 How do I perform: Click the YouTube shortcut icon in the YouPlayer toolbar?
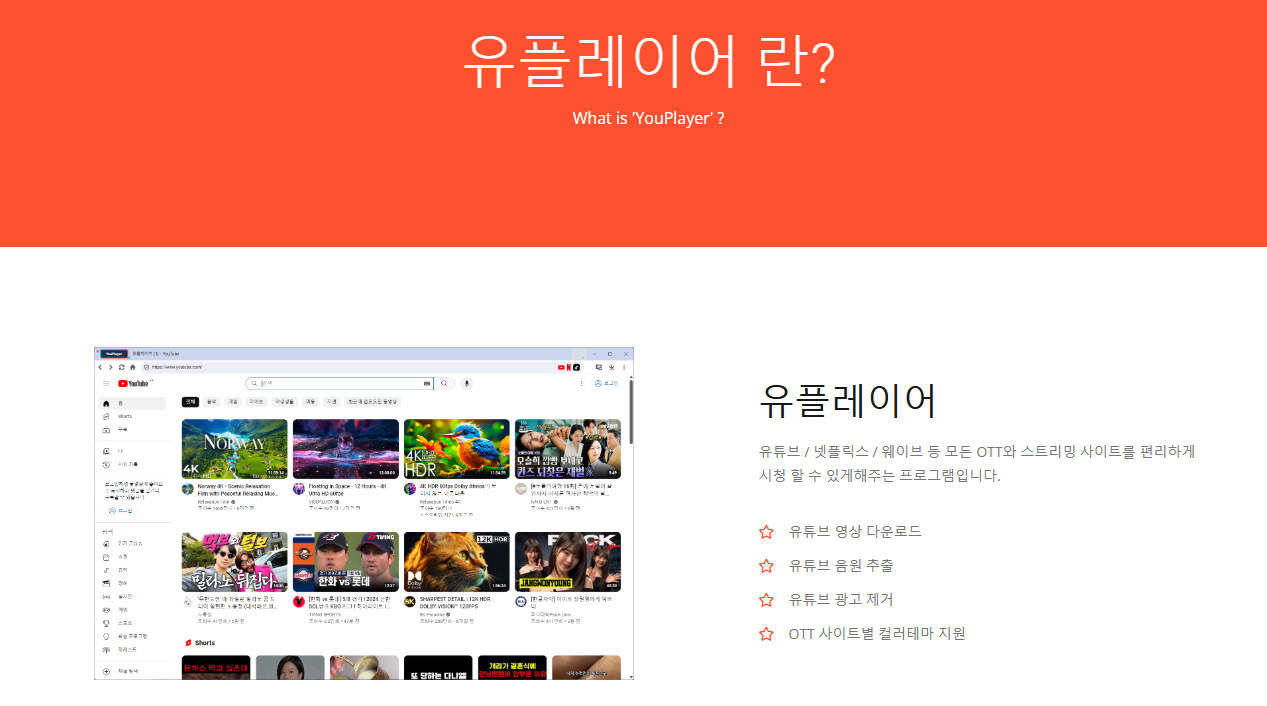pos(562,367)
